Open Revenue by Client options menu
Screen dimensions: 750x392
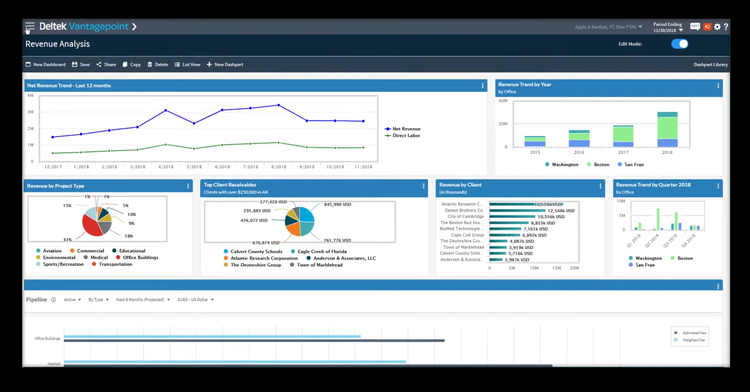(x=600, y=186)
